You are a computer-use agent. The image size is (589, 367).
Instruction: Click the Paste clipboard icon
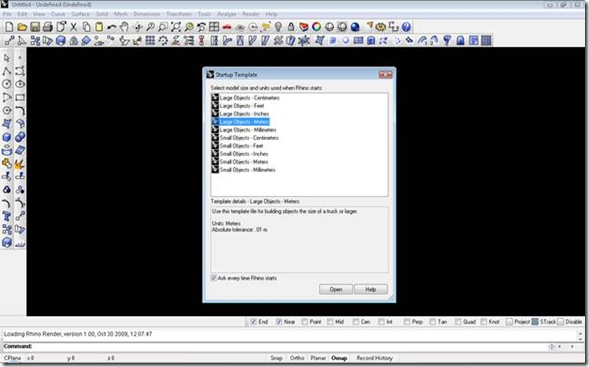point(99,27)
